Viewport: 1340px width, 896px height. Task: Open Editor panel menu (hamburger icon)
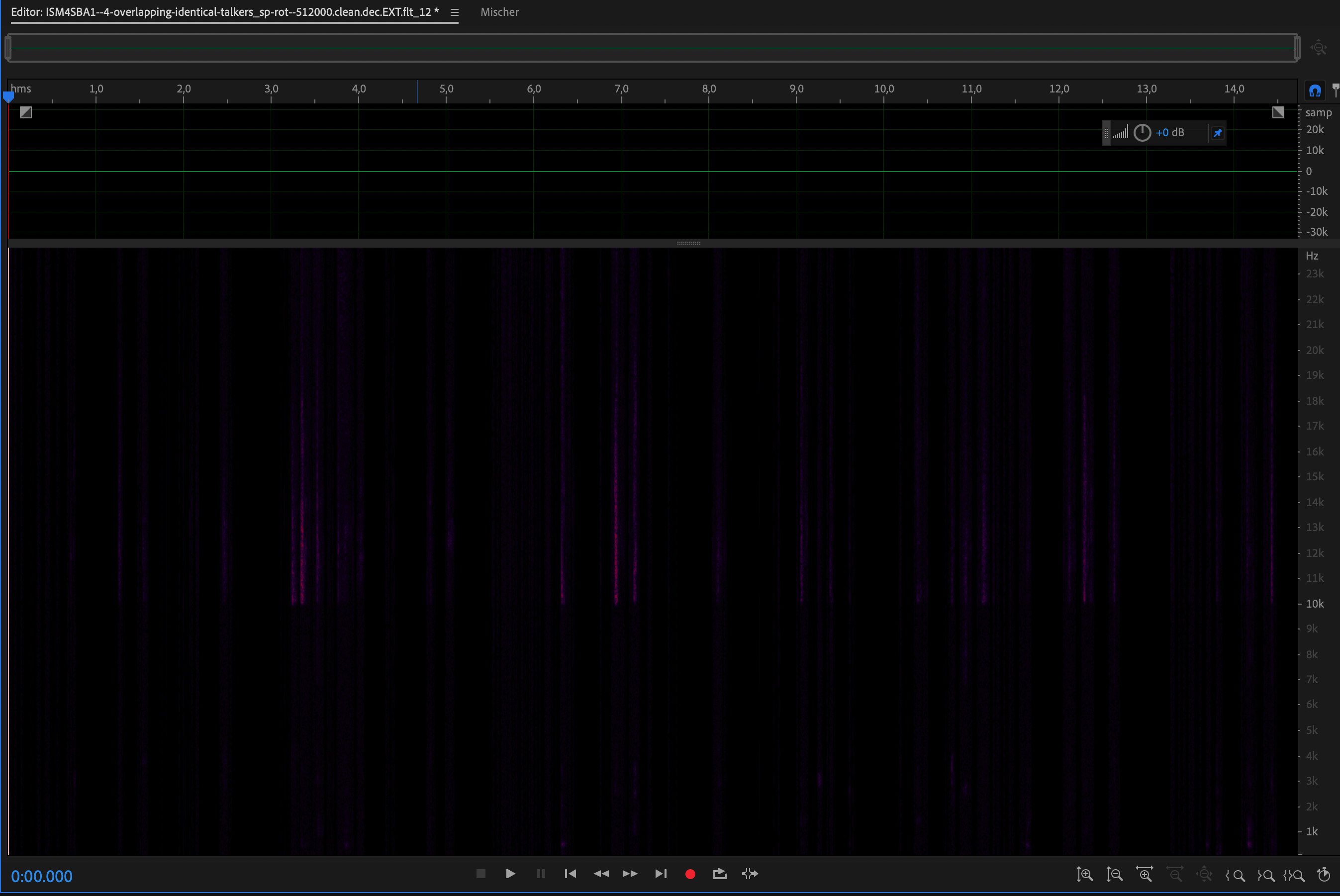[455, 12]
